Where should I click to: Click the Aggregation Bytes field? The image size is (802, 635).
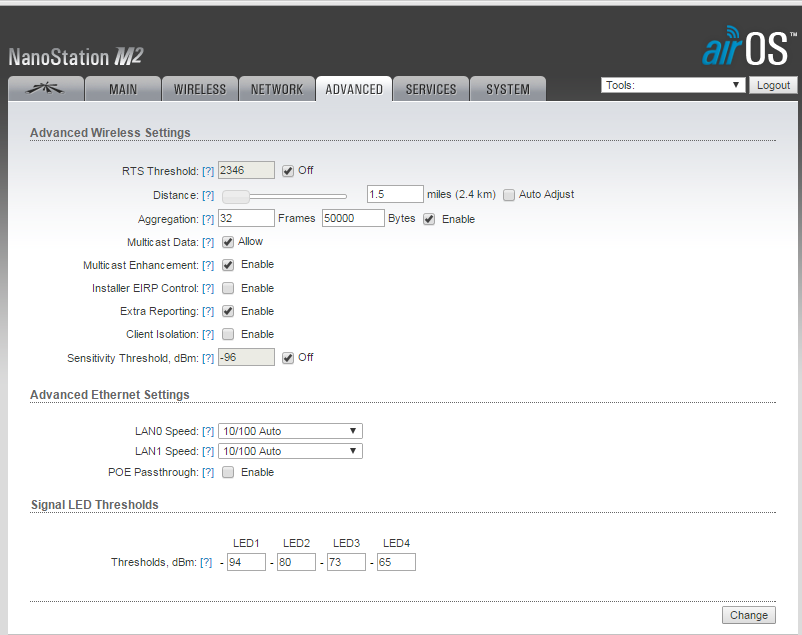point(353,218)
